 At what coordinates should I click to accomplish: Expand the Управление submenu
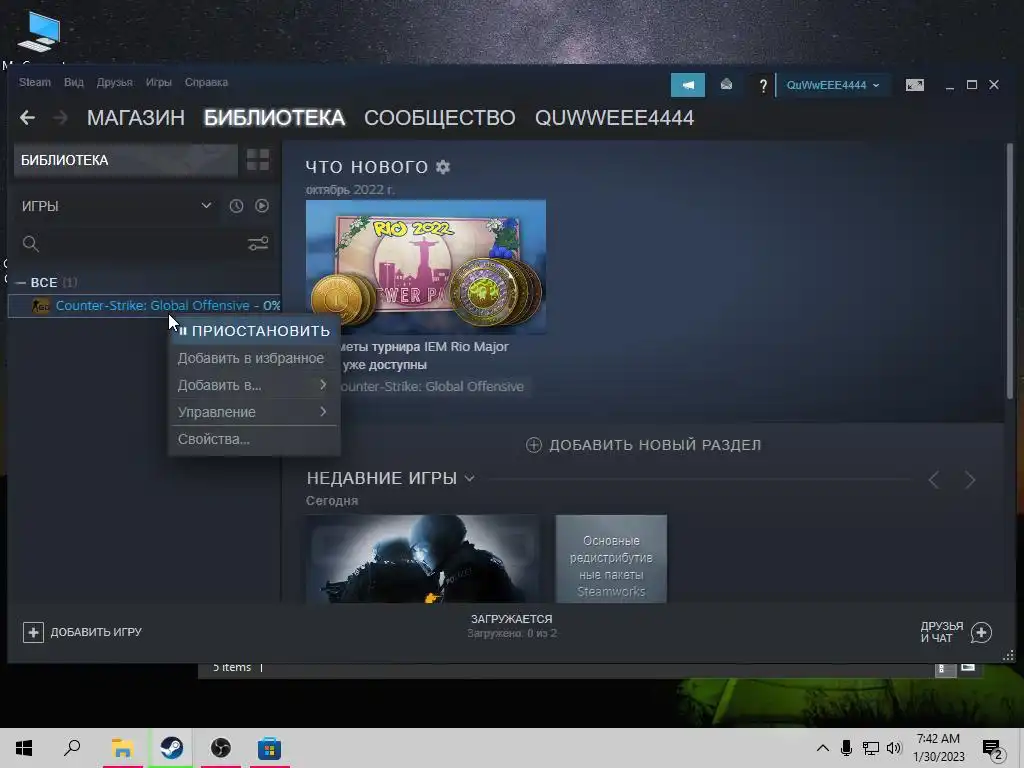click(x=253, y=412)
